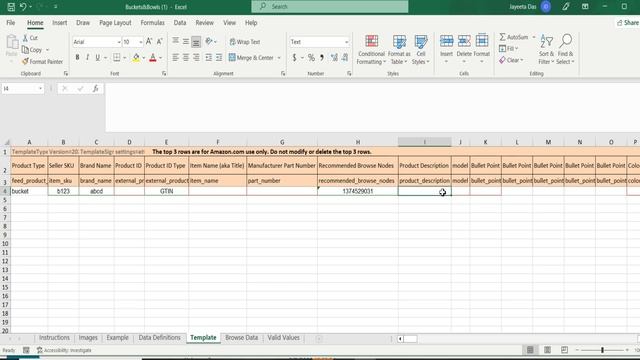Switch to the Insert ribbon tab
Image resolution: width=640 pixels, height=360 pixels.
pyautogui.click(x=60, y=23)
